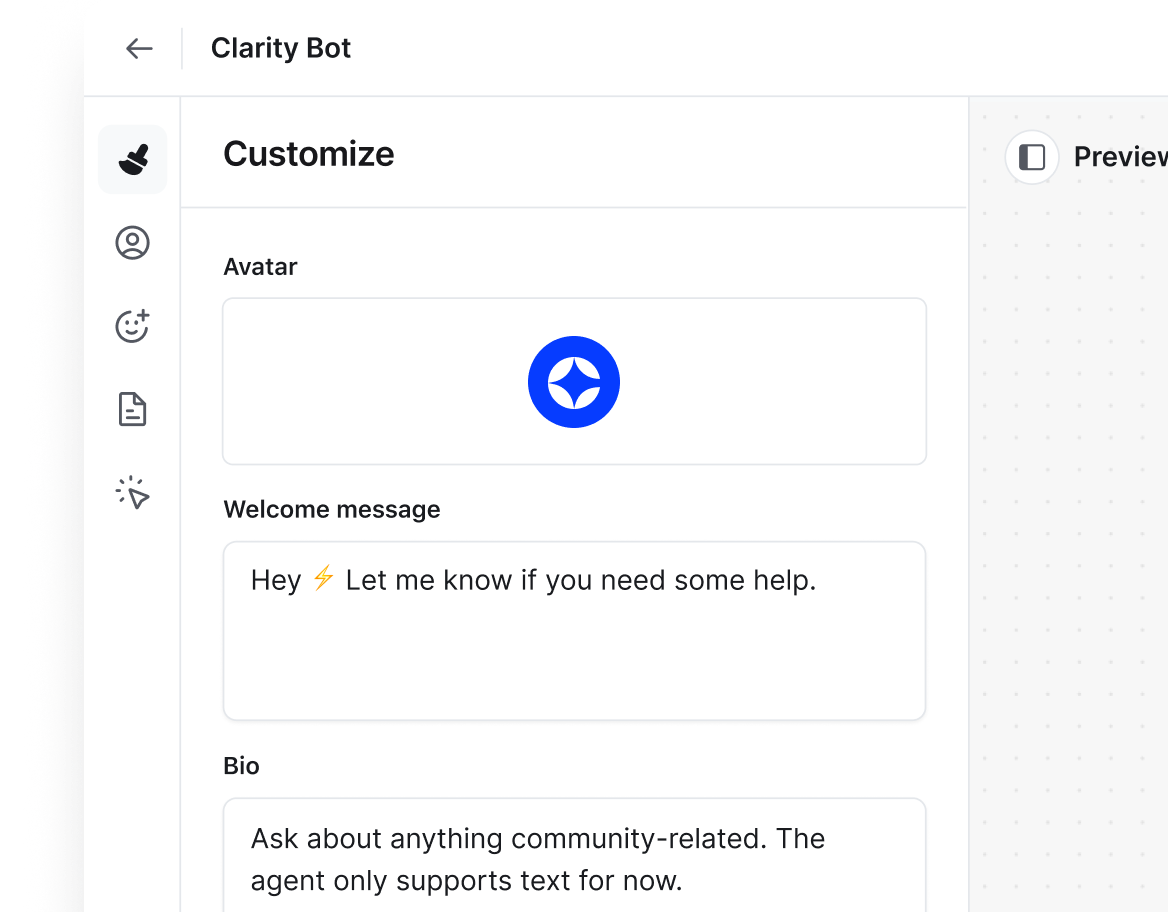Select the Customize paintbrush icon in the sidebar
The image size is (1168, 912).
(x=132, y=159)
